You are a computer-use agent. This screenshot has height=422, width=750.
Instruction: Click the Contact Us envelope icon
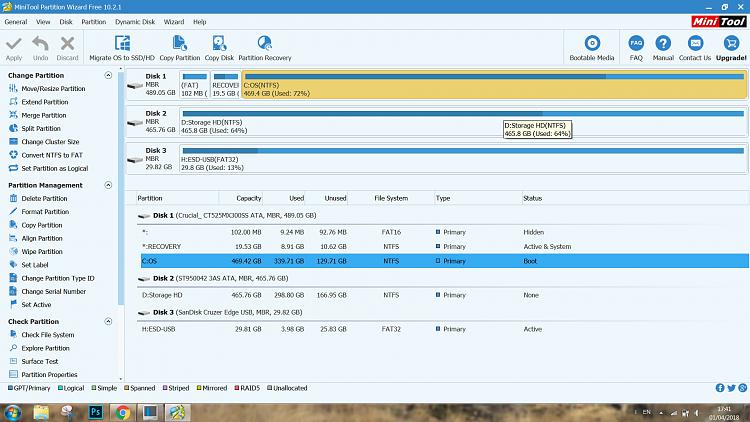pyautogui.click(x=695, y=44)
